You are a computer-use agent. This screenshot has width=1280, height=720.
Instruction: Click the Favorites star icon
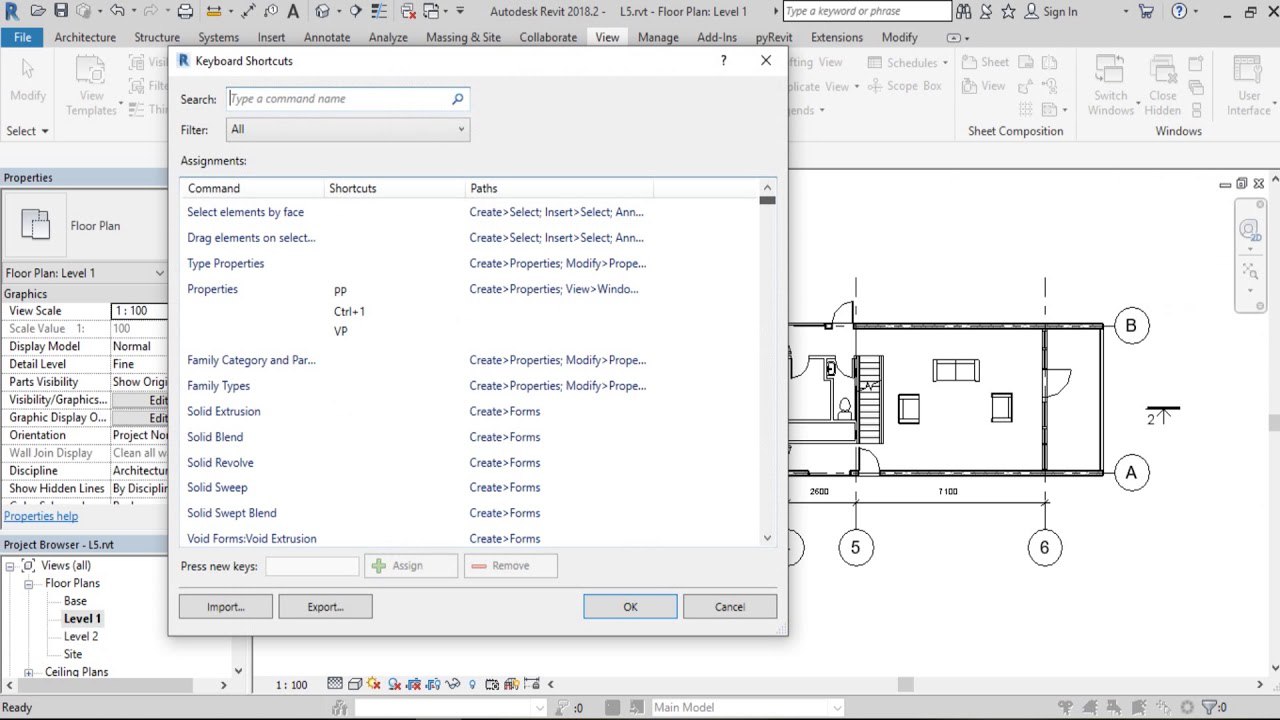(x=1009, y=11)
